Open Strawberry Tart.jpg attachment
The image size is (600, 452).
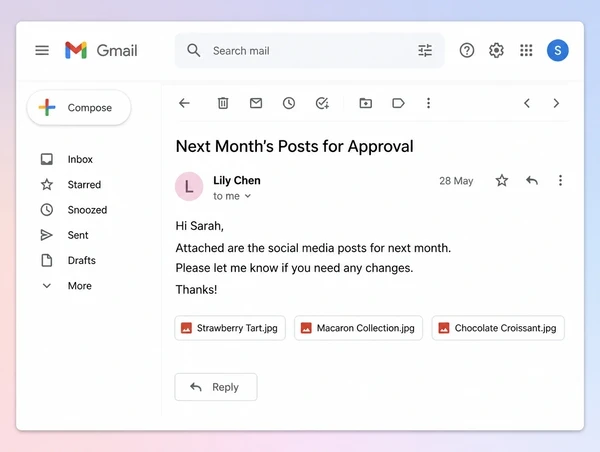[x=230, y=328]
